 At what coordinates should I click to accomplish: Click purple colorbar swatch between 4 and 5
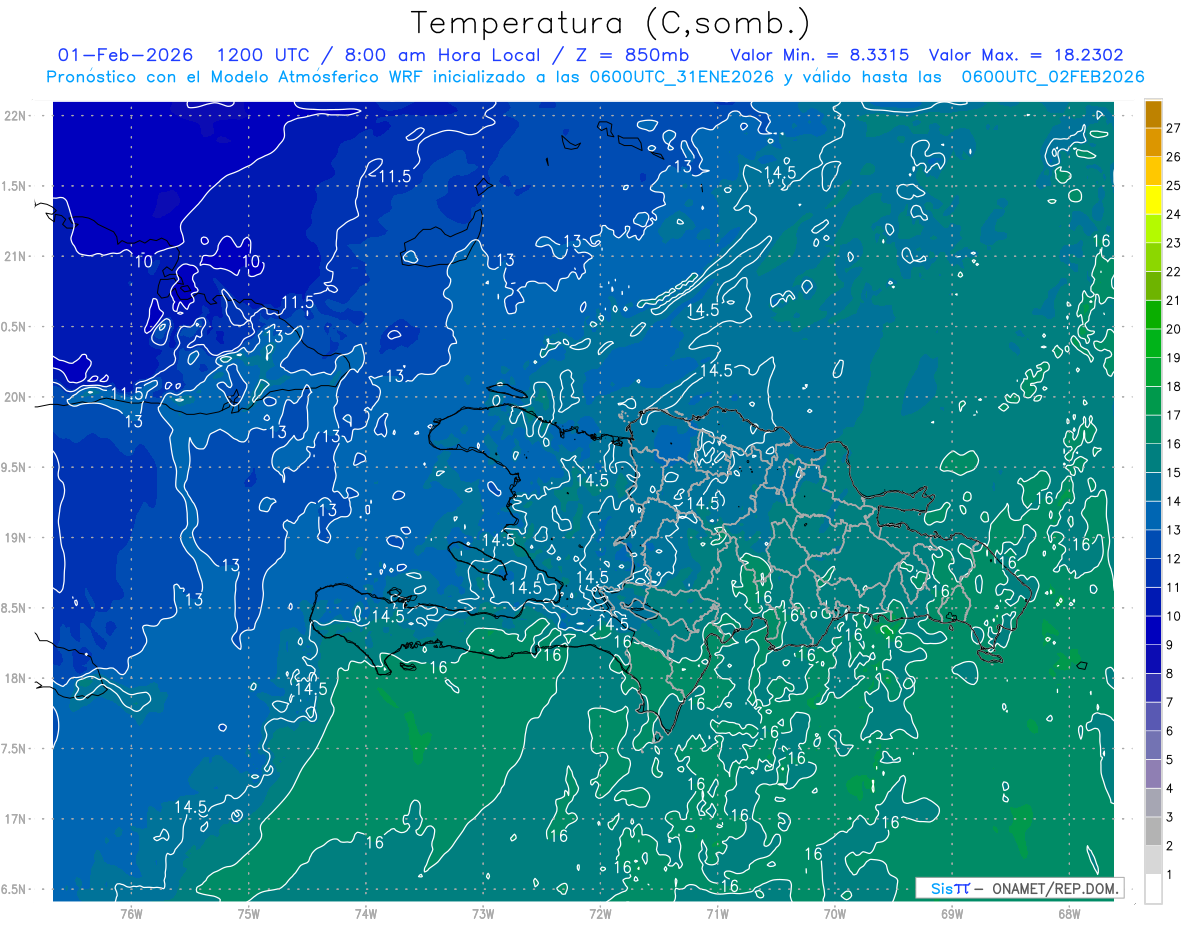pos(1153,774)
